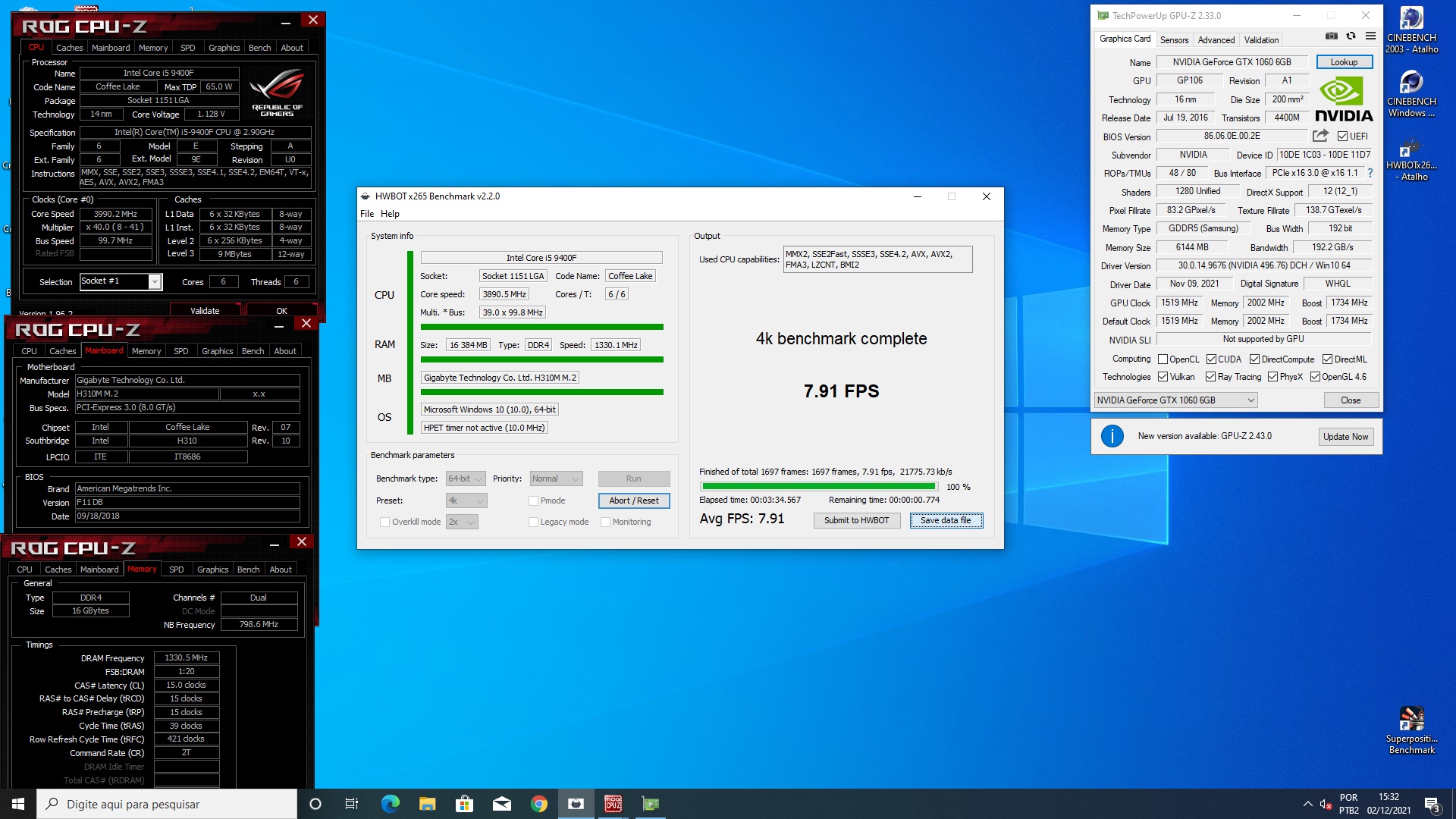Switch to GPU-Z taskbar icon
The width and height of the screenshot is (1456, 819).
tap(650, 804)
